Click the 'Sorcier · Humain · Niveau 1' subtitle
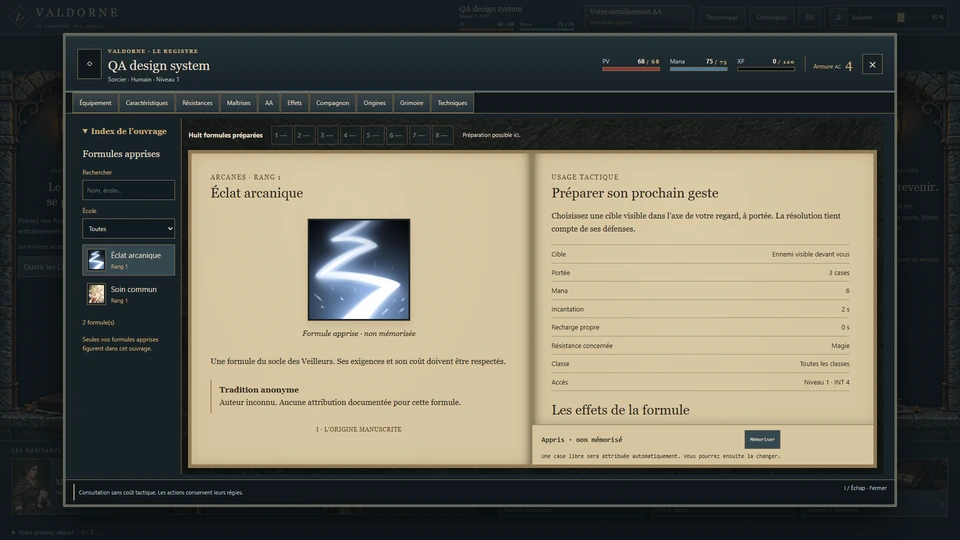The width and height of the screenshot is (960, 540). (x=143, y=80)
